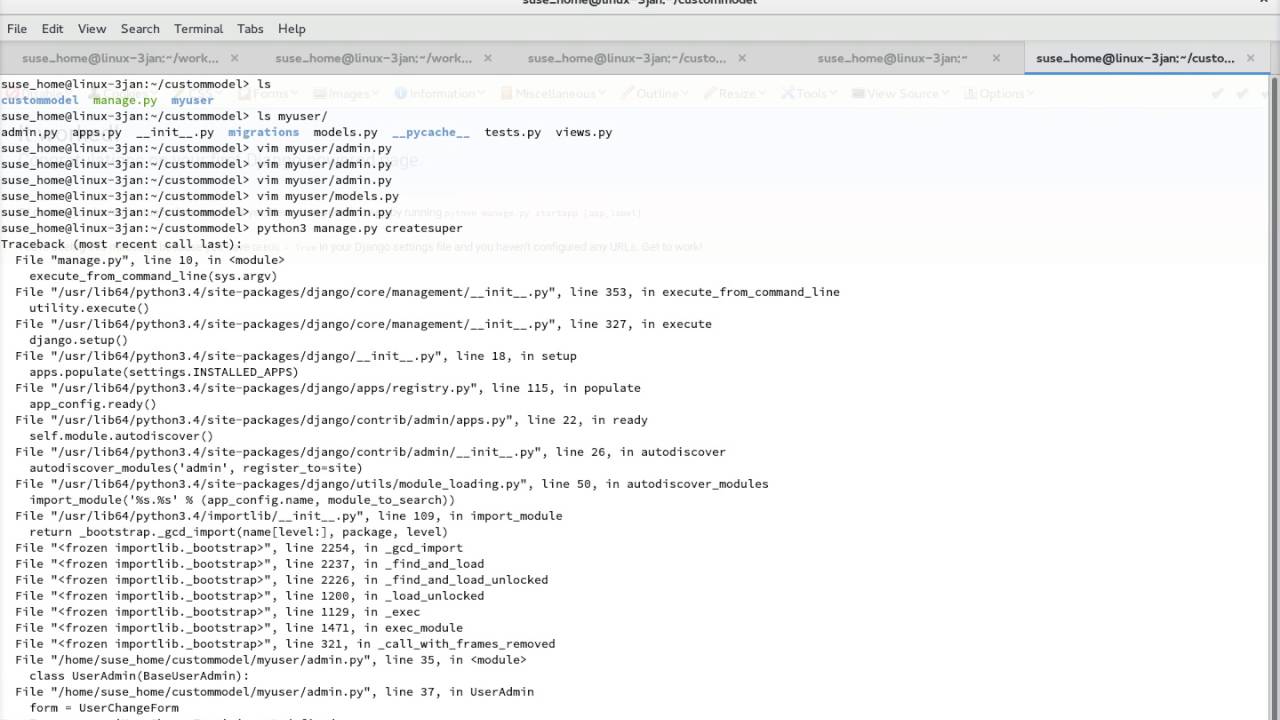1280x720 pixels.
Task: Click the blue 'myuser' directory in ls output
Action: (192, 100)
